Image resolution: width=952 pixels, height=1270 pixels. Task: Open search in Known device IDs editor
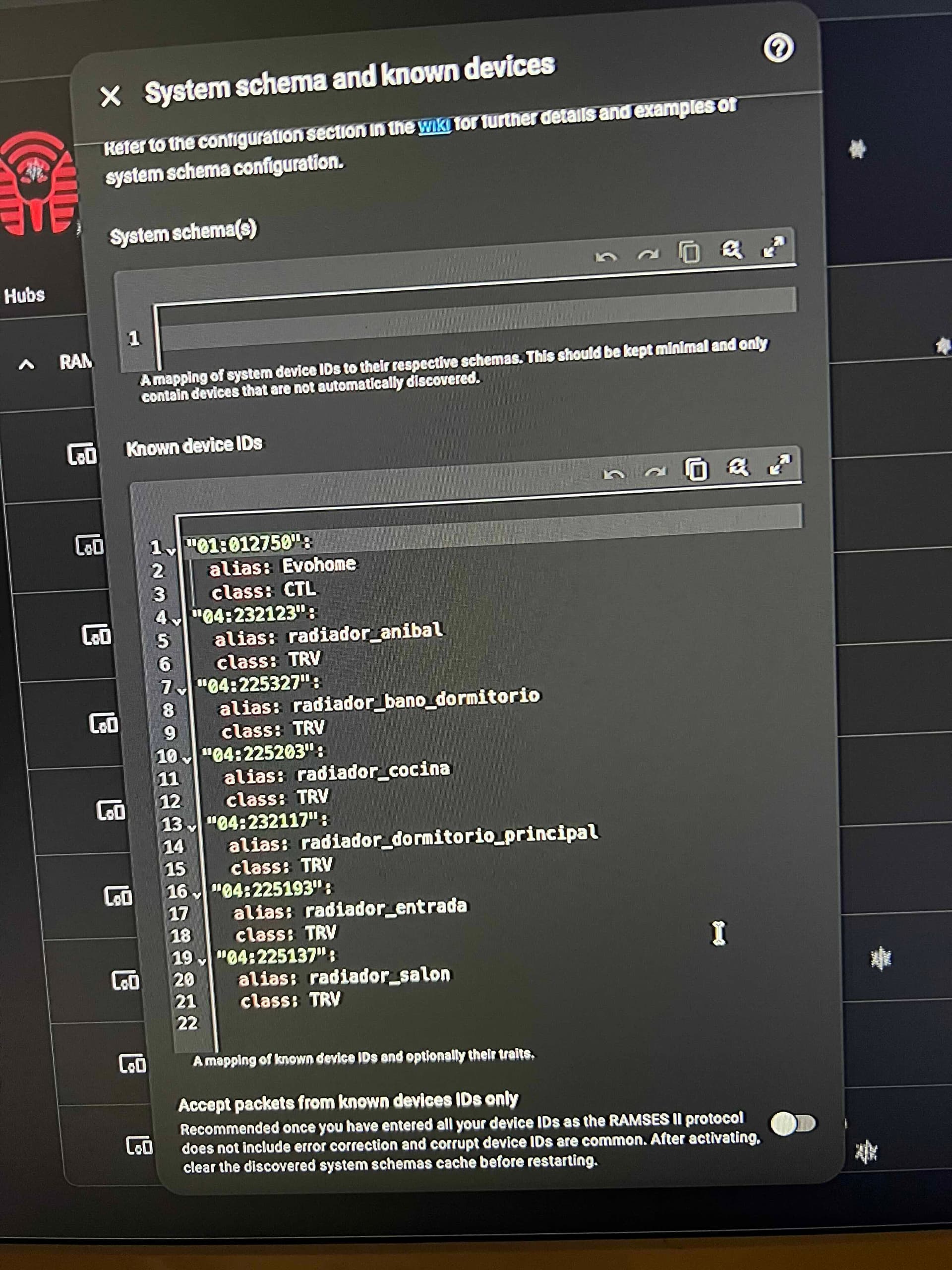[738, 467]
